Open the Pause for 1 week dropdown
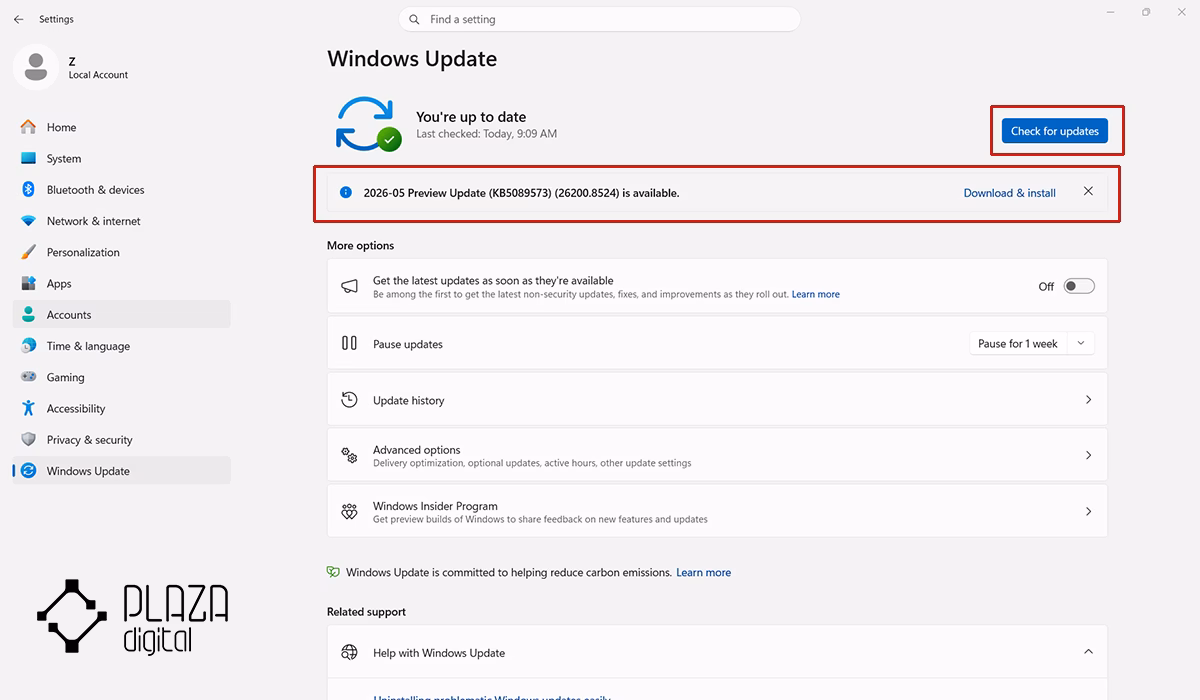The height and width of the screenshot is (700, 1200). (x=1081, y=343)
